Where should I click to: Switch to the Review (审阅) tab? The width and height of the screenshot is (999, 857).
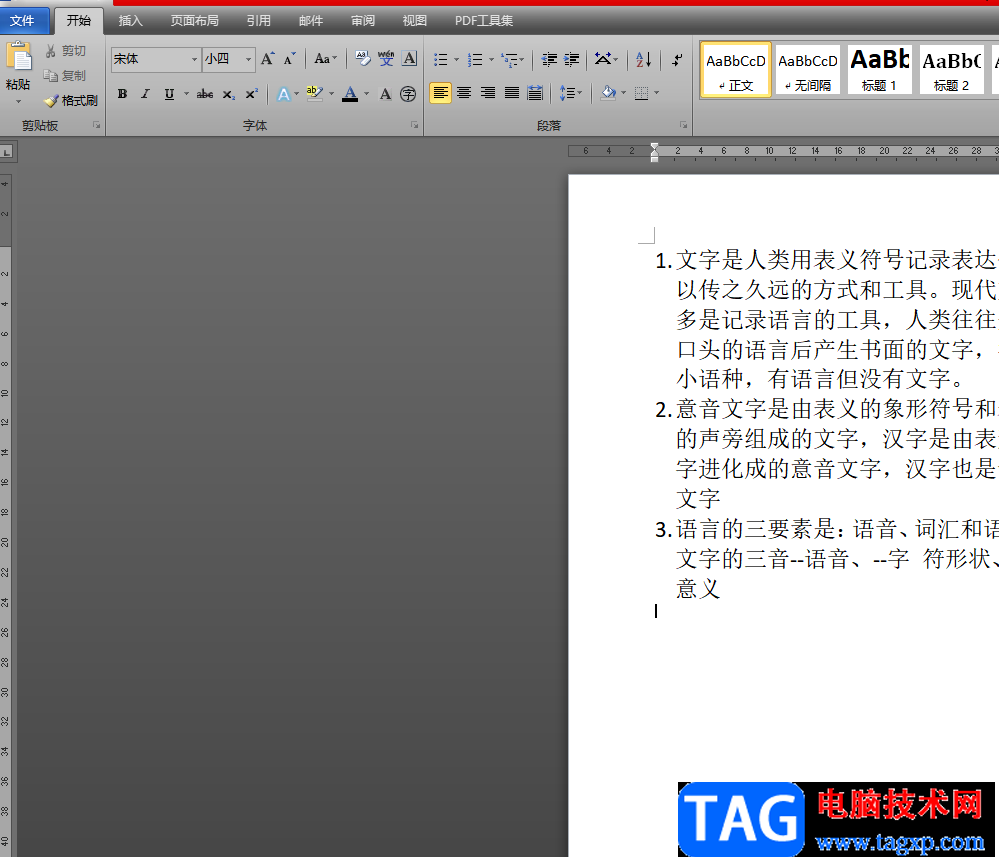pyautogui.click(x=363, y=21)
